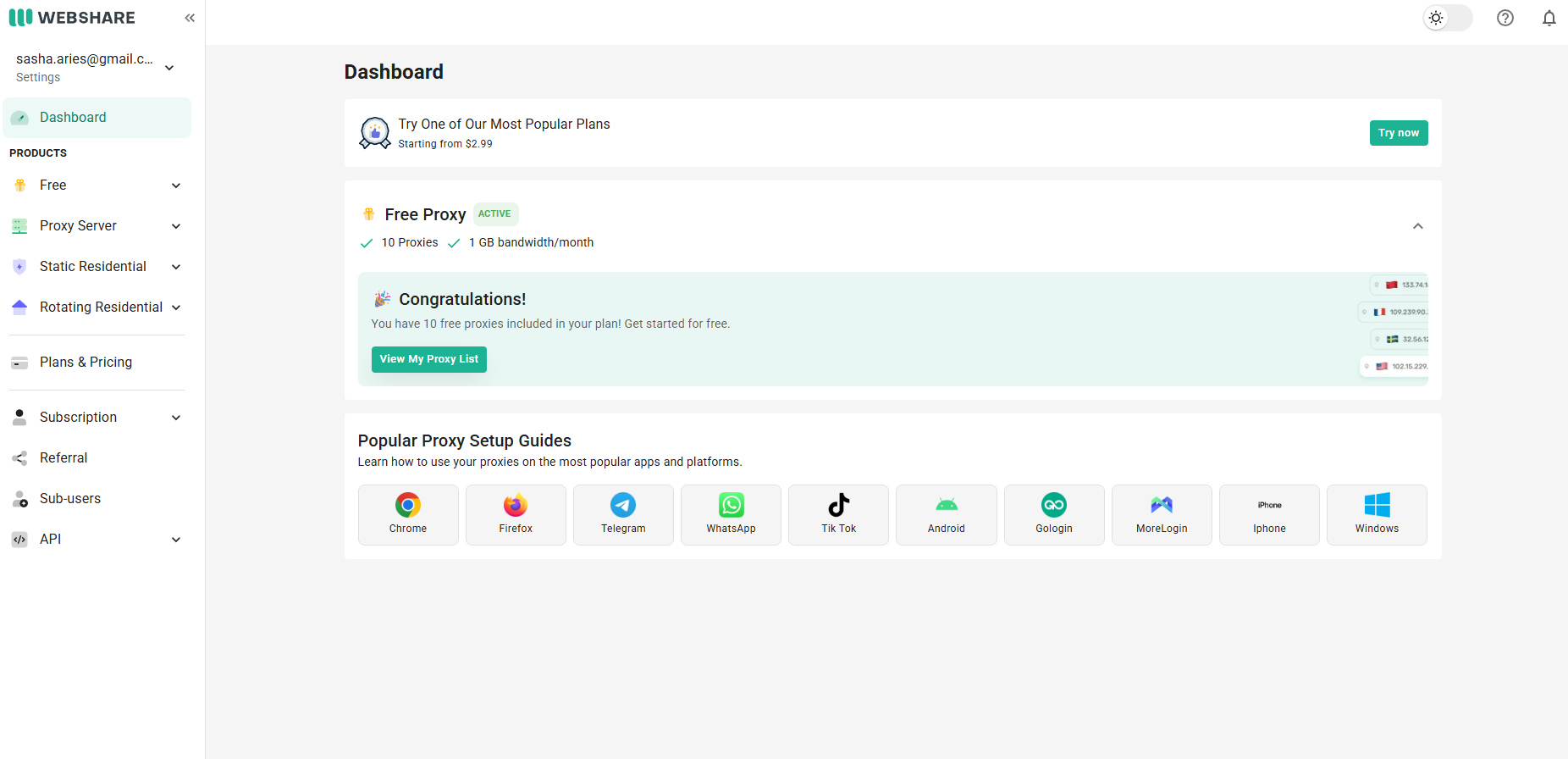Collapse the sidebar with double-arrow icon
Viewport: 1568px width, 759px height.
click(x=190, y=18)
